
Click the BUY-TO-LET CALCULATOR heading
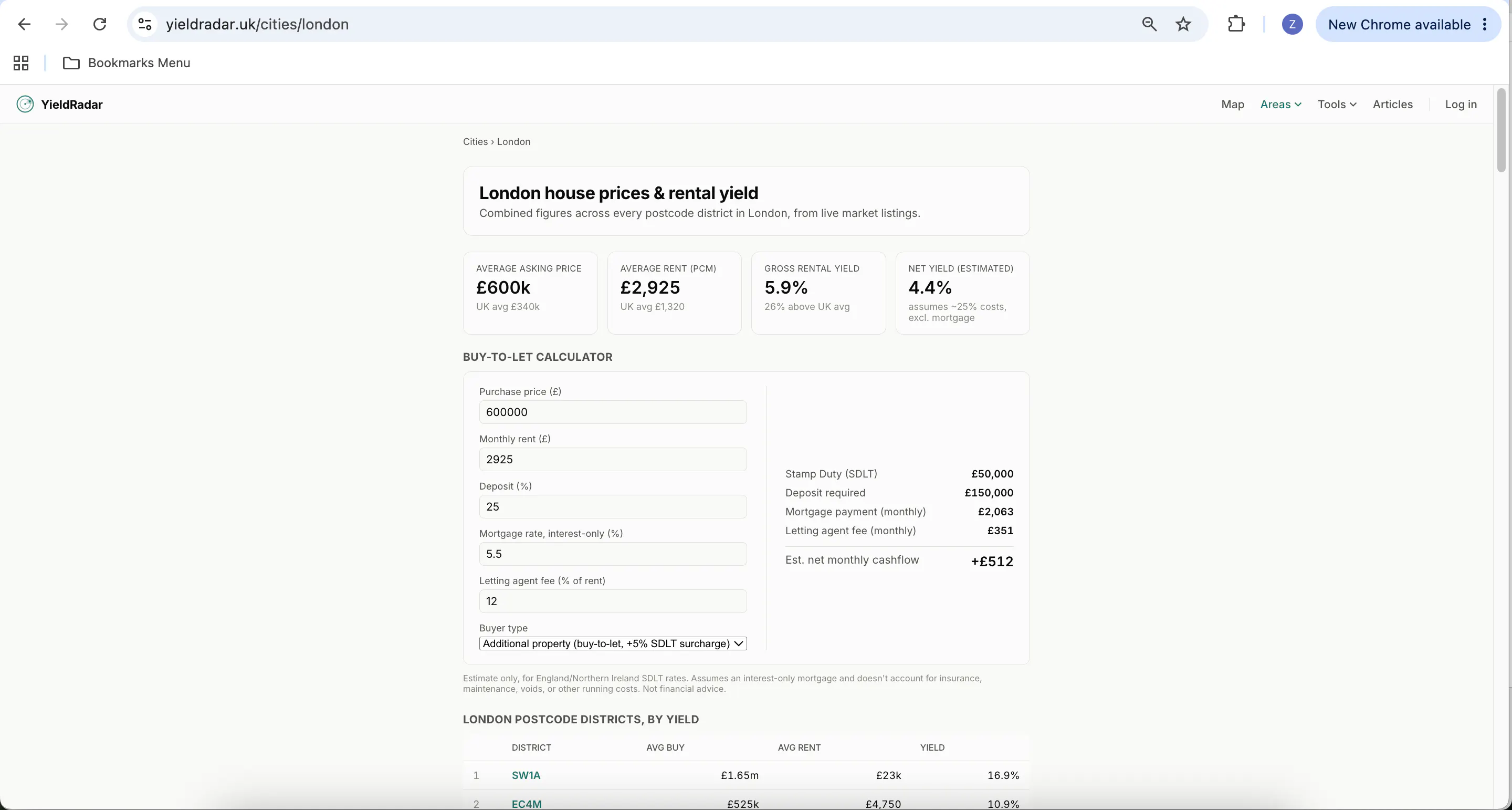pyautogui.click(x=538, y=357)
